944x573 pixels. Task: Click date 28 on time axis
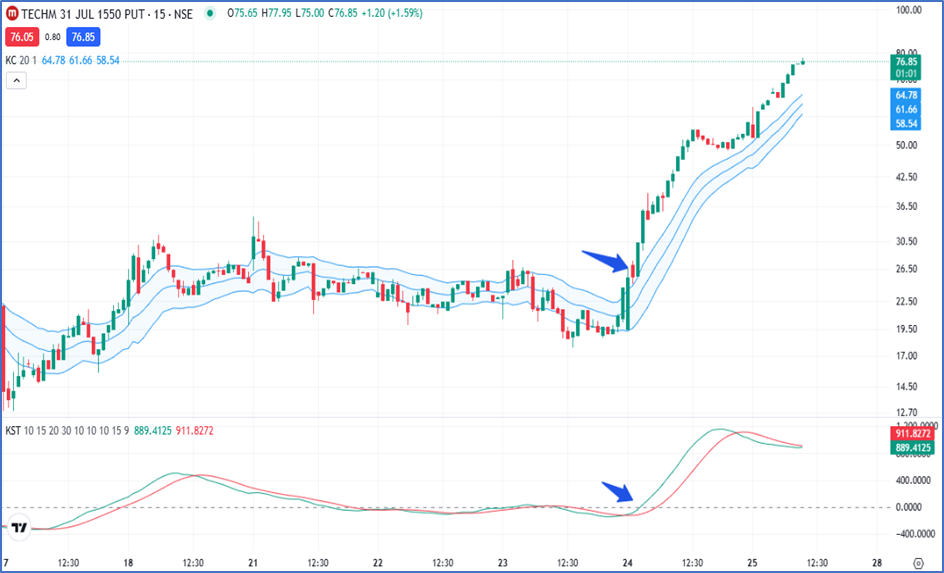(x=877, y=563)
